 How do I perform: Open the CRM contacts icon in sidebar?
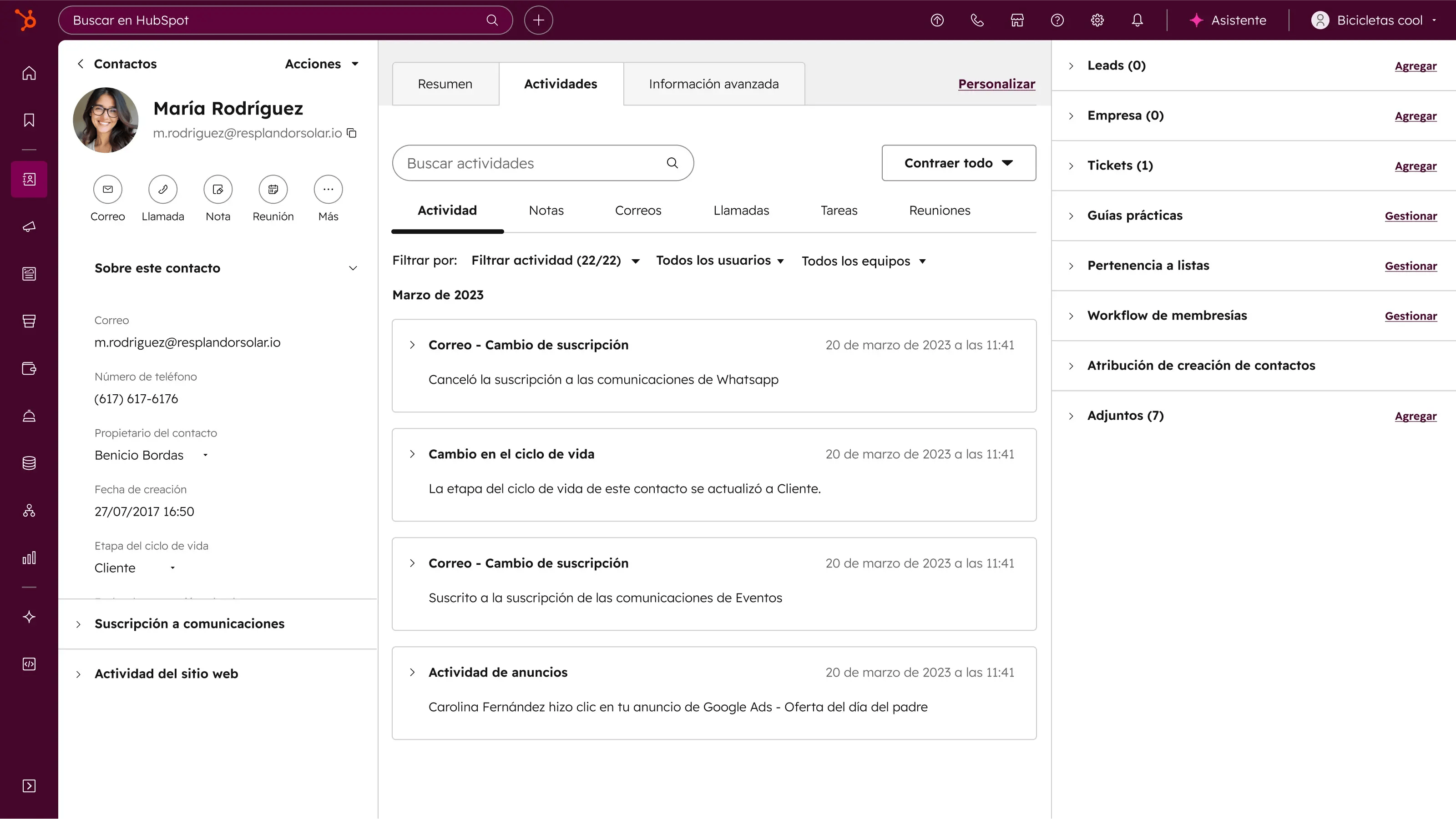coord(29,179)
